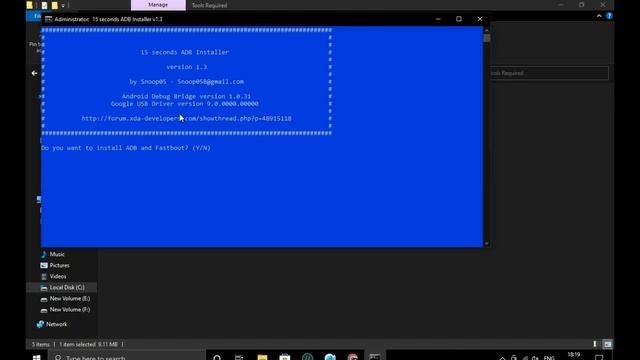
Task: Show hidden system tray icons
Action: click(502, 358)
